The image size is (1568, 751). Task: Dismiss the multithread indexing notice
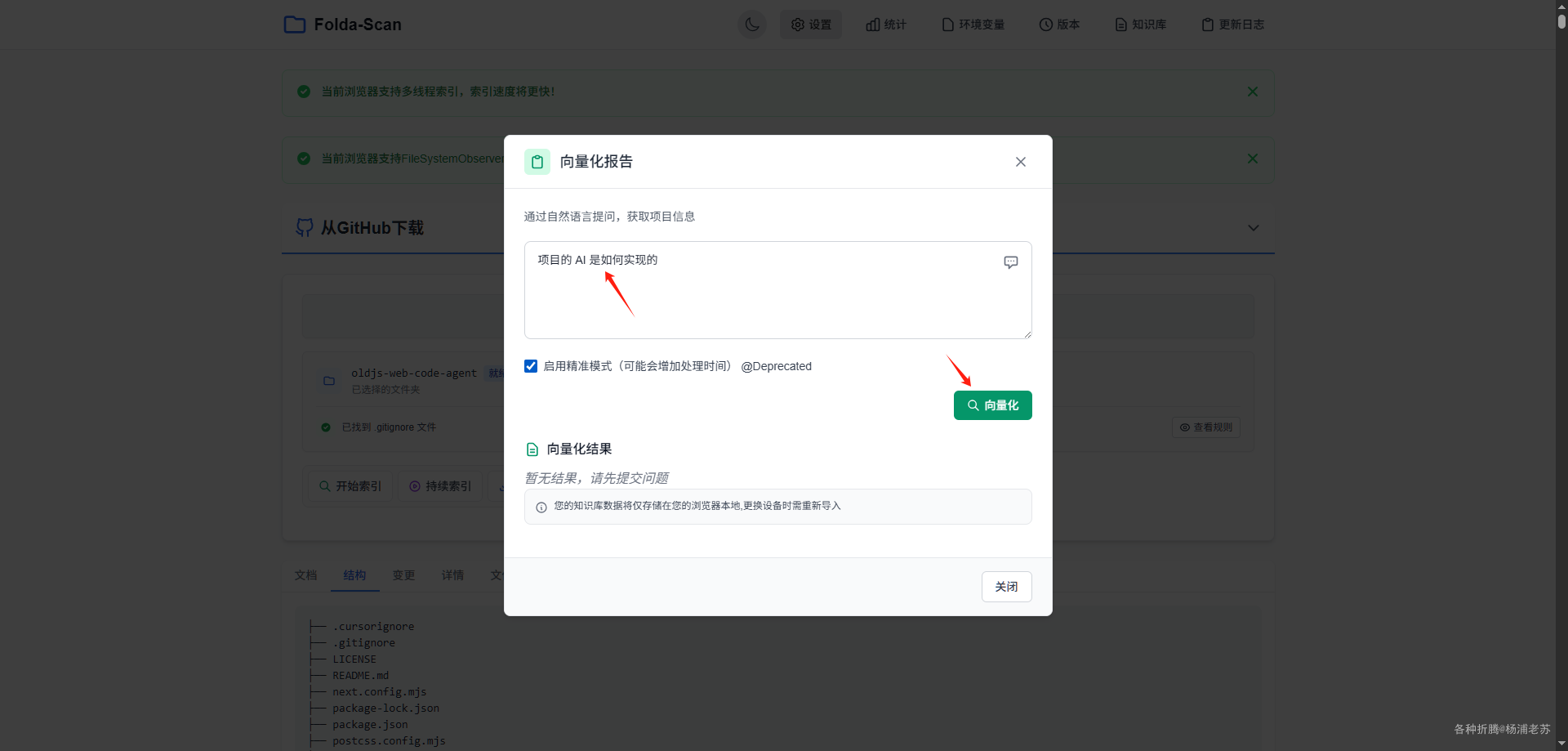(1253, 92)
